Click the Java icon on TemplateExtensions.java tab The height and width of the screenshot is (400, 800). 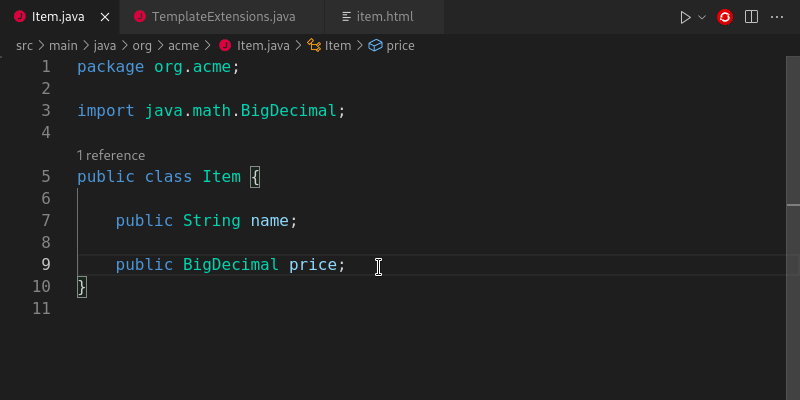139,17
